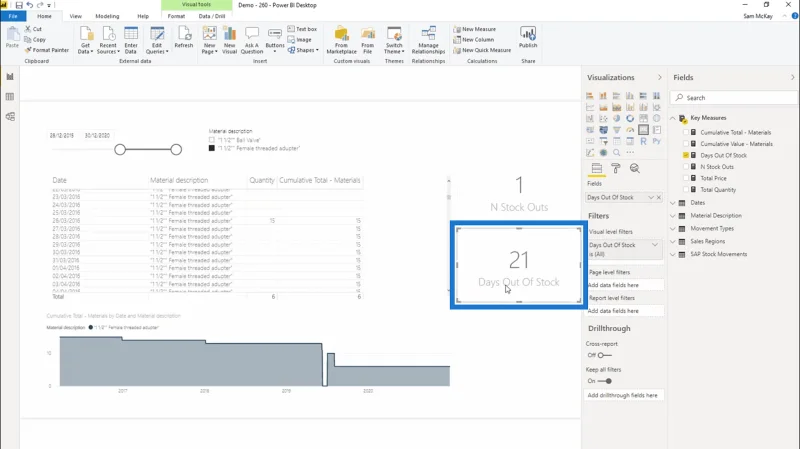Click New Measure in Calculations group
Screen dimensions: 800x449
click(x=474, y=29)
